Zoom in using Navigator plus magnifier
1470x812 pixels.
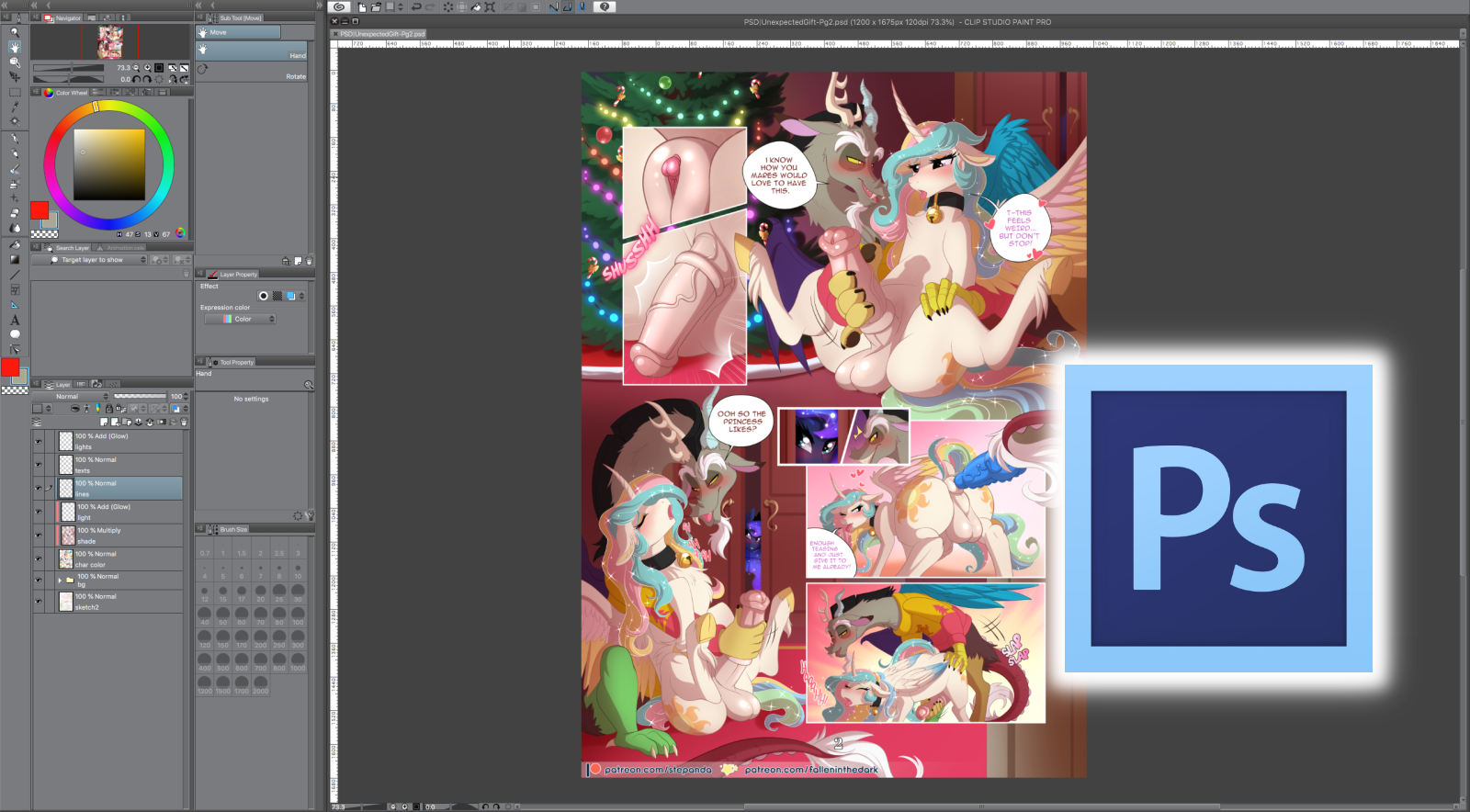coord(147,68)
